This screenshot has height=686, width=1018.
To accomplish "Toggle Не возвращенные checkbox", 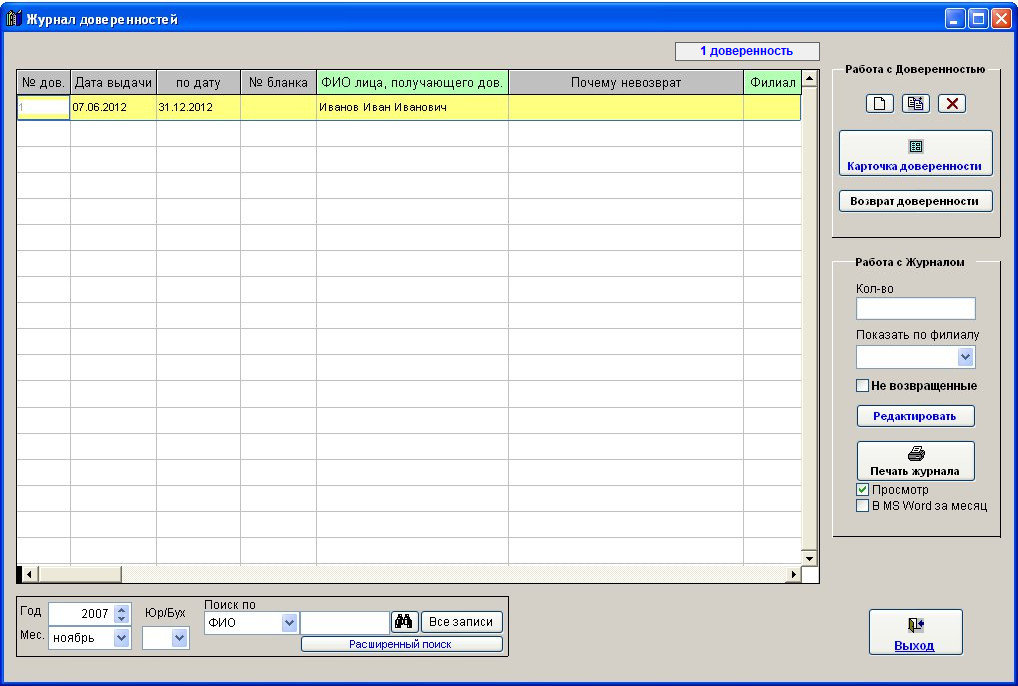I will coord(862,386).
